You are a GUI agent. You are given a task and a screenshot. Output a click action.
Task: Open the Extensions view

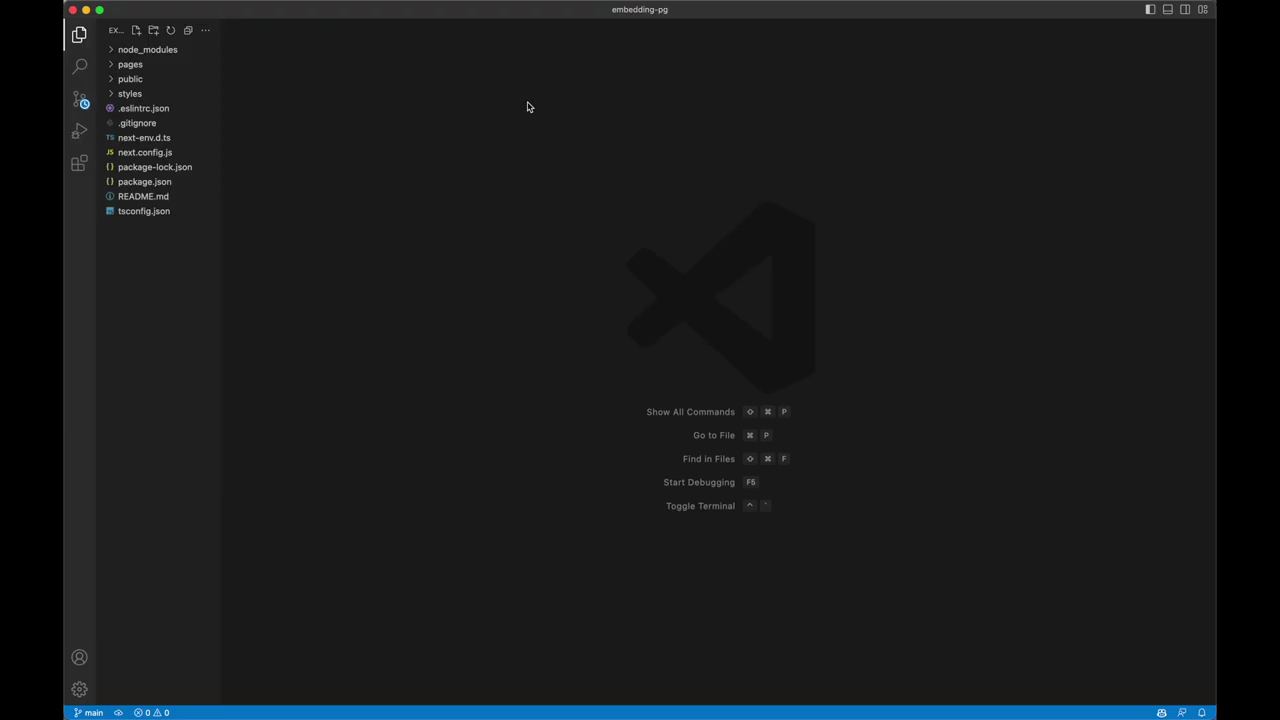pos(79,163)
